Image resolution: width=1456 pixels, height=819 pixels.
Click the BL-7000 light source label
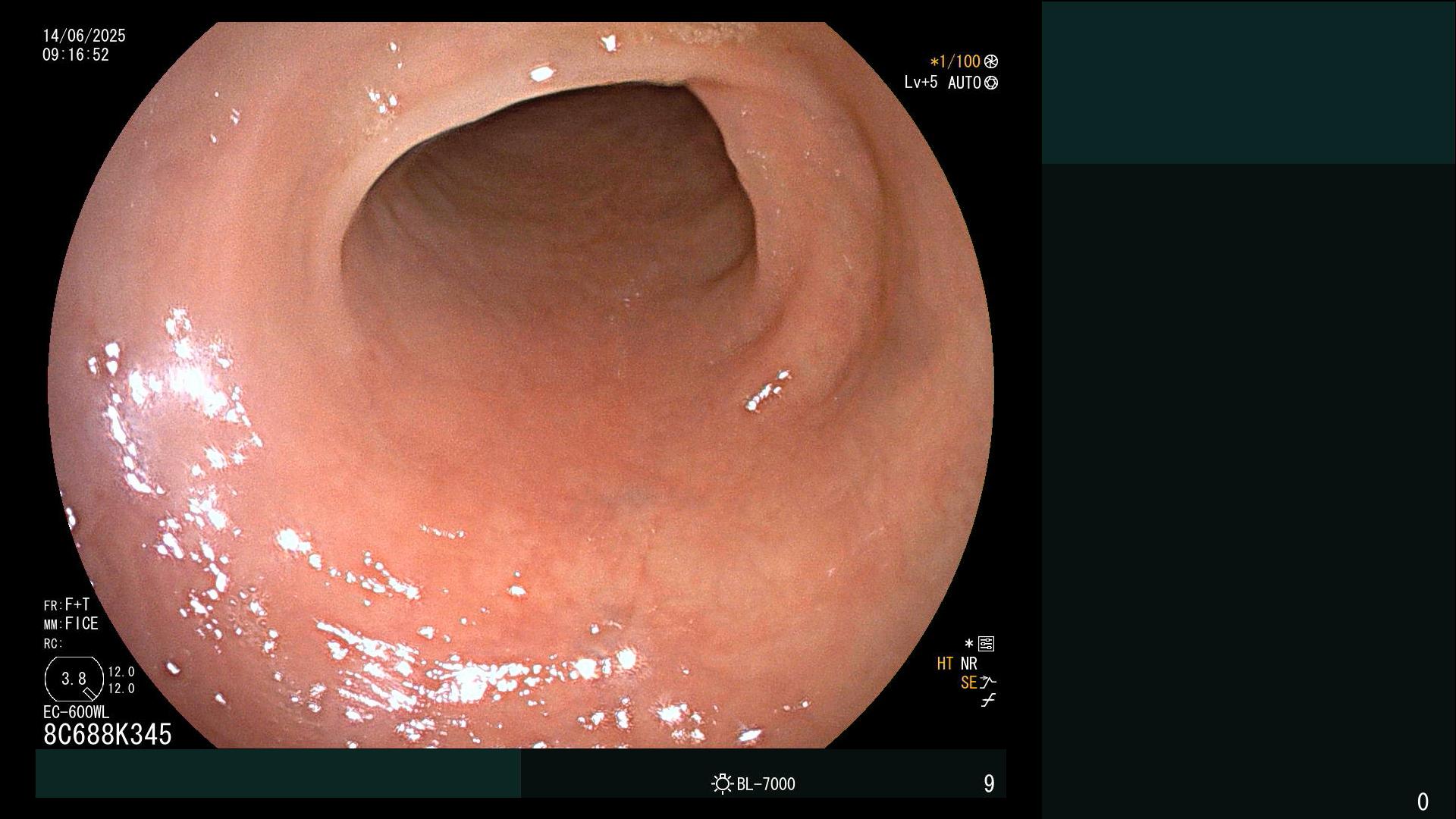pyautogui.click(x=766, y=784)
